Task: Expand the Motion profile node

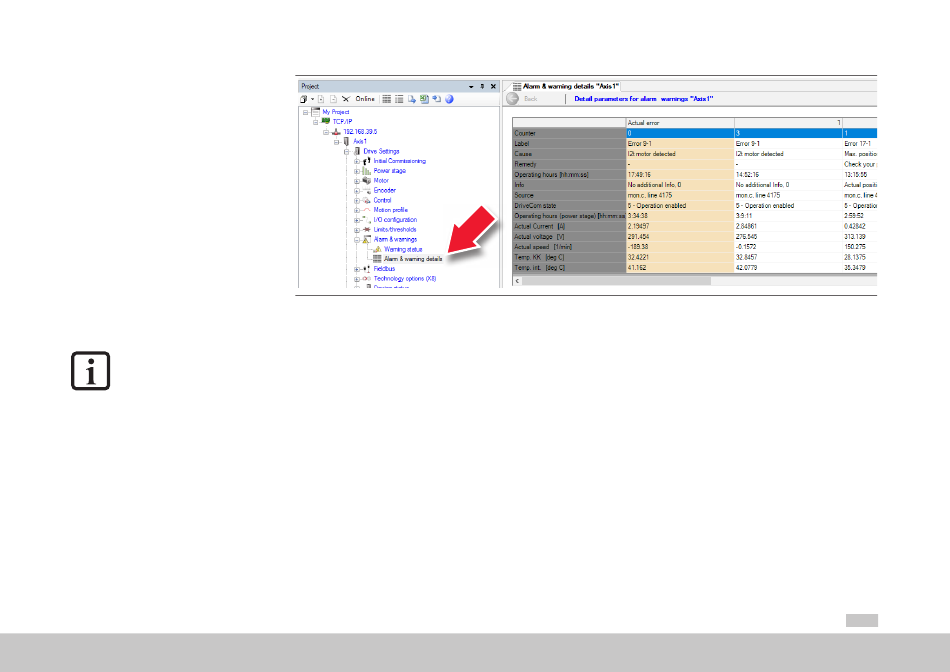Action: [357, 210]
